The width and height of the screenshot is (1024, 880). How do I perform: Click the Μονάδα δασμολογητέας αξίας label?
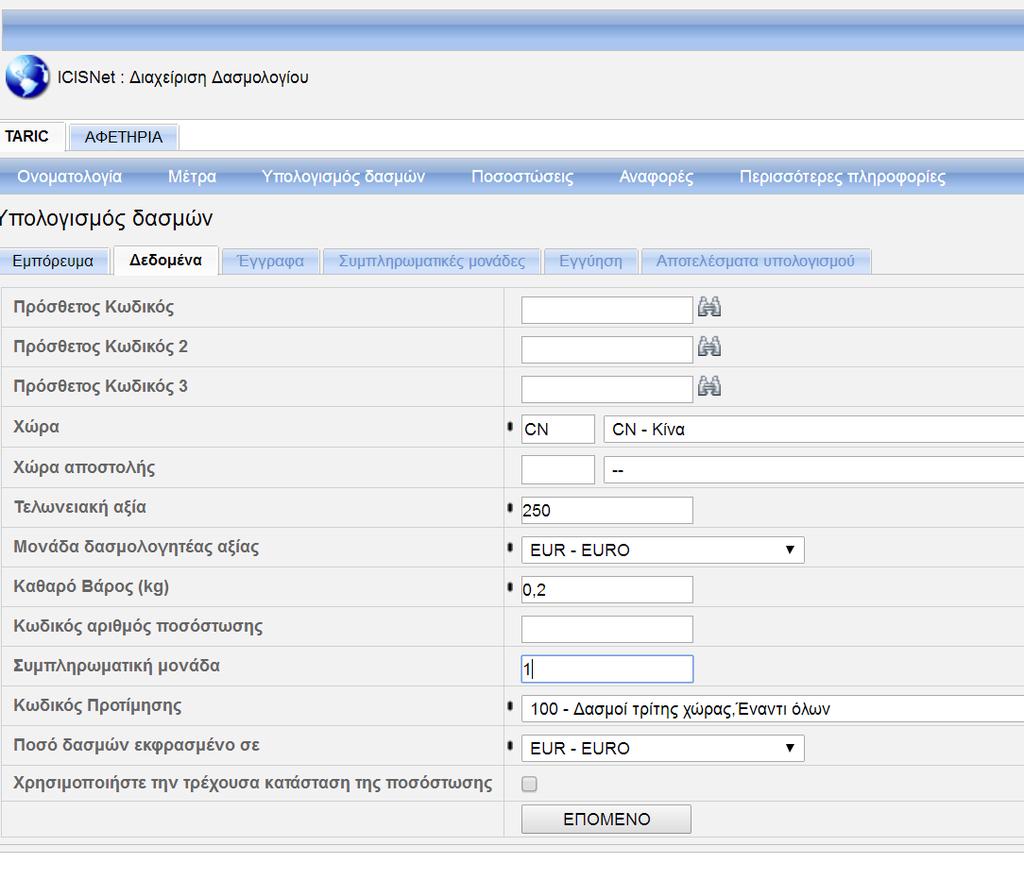click(x=136, y=547)
